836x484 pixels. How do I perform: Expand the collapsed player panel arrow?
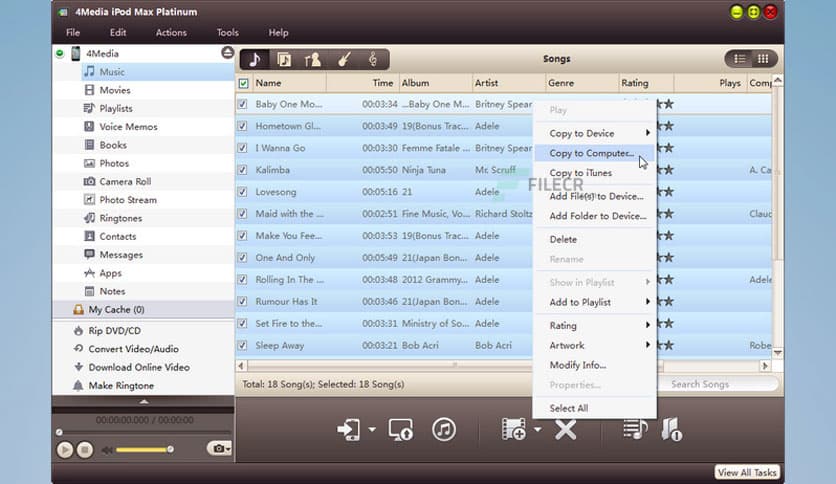tap(143, 401)
